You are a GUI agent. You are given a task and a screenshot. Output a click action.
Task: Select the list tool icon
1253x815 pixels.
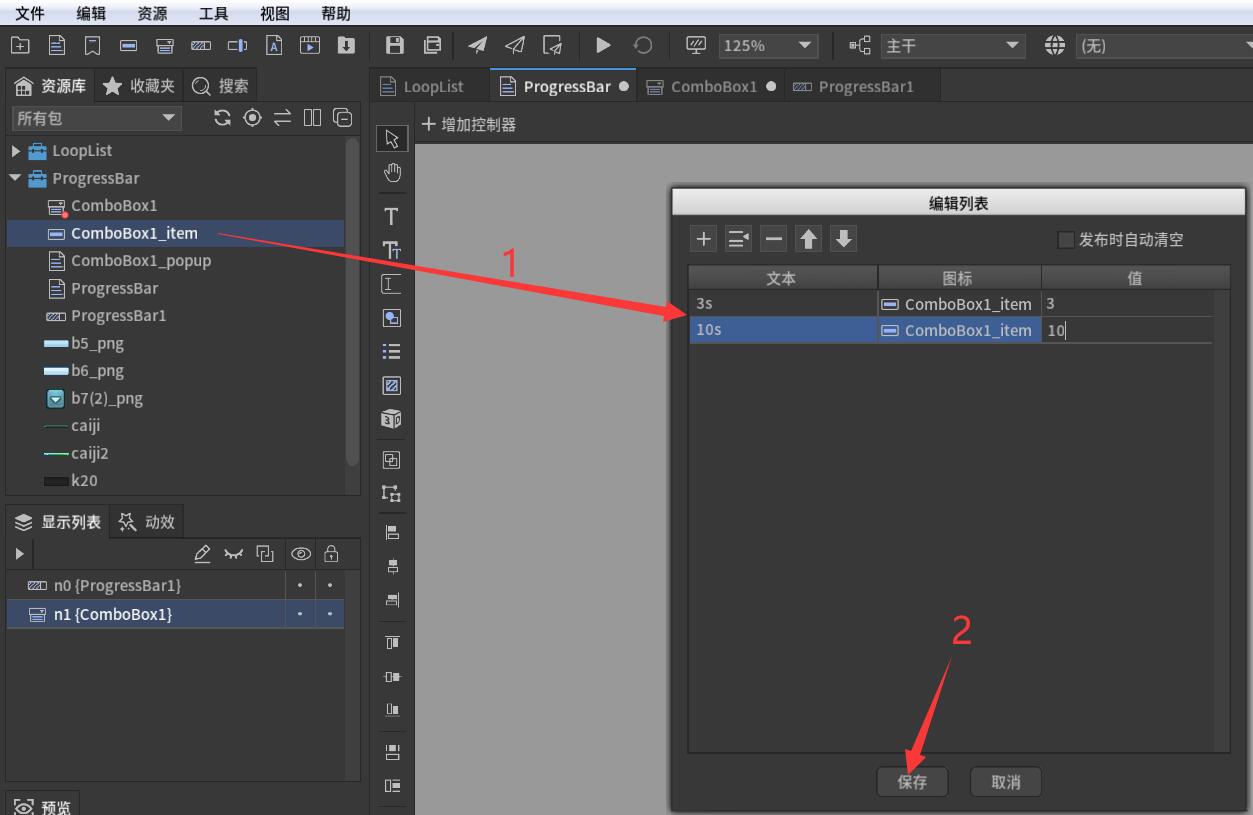point(392,351)
